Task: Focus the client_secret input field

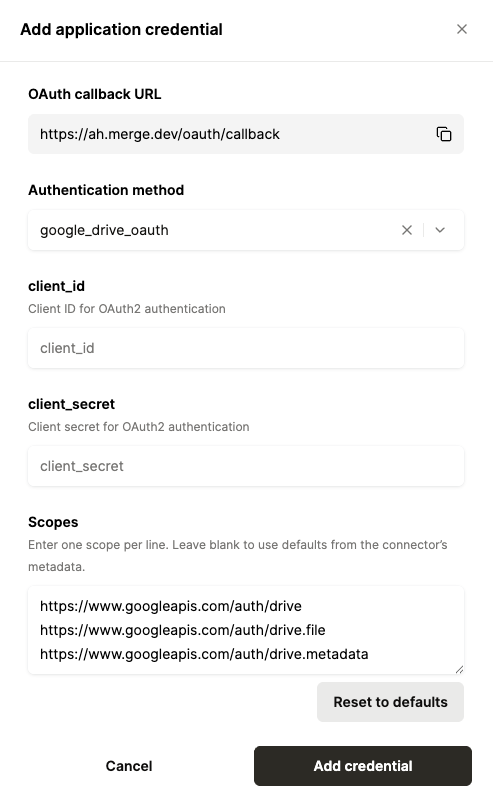Action: [x=246, y=466]
